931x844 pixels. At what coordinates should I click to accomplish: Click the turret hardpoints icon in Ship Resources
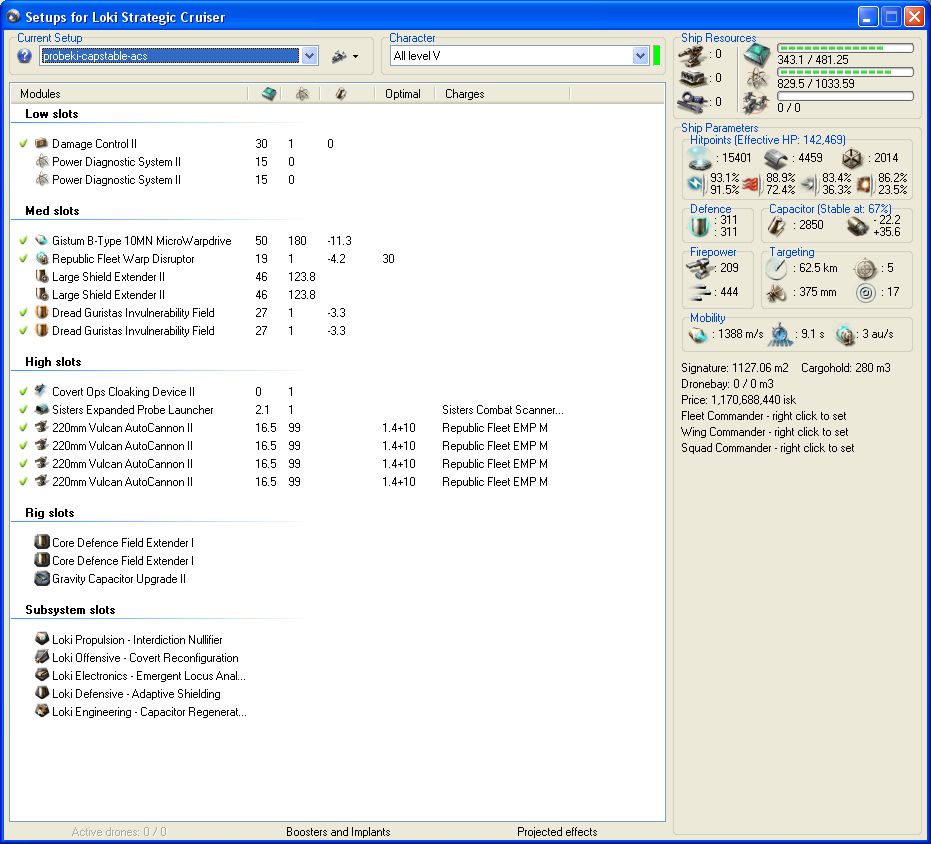click(x=693, y=55)
